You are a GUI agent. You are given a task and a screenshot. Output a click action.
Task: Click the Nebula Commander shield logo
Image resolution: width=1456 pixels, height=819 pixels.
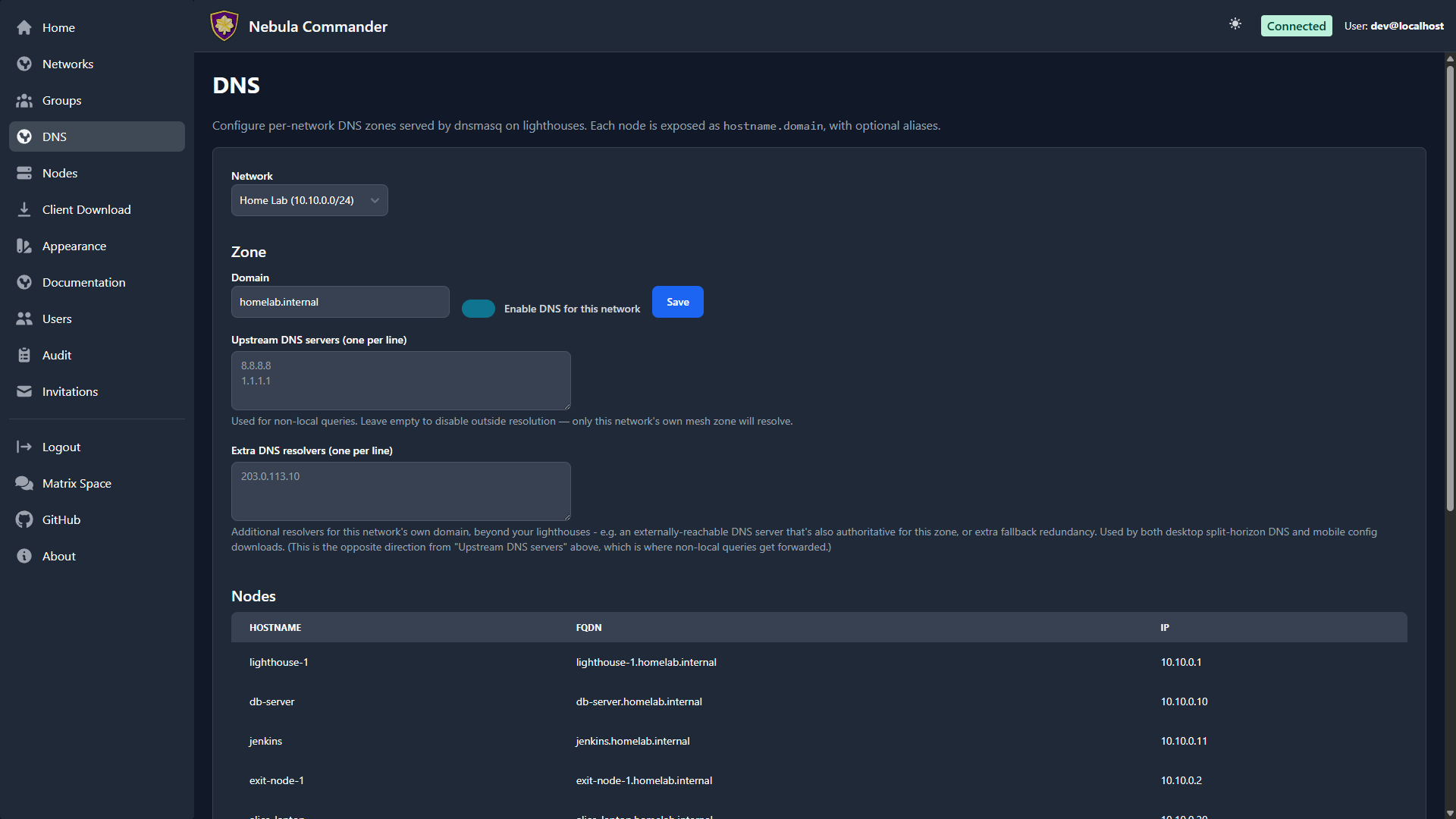224,26
